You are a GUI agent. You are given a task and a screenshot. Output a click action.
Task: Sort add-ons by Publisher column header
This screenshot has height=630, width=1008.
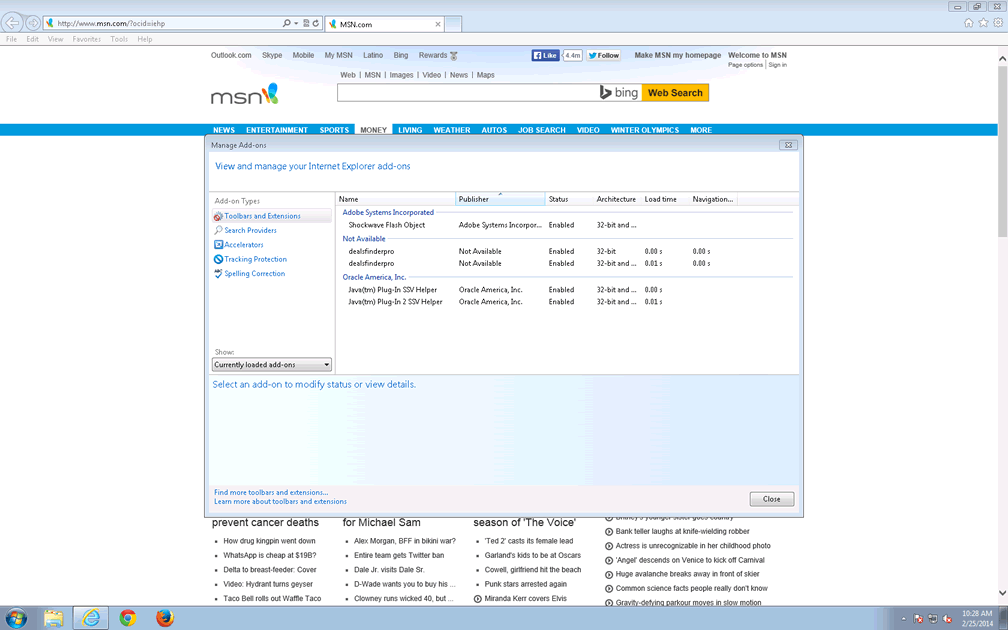(x=500, y=199)
